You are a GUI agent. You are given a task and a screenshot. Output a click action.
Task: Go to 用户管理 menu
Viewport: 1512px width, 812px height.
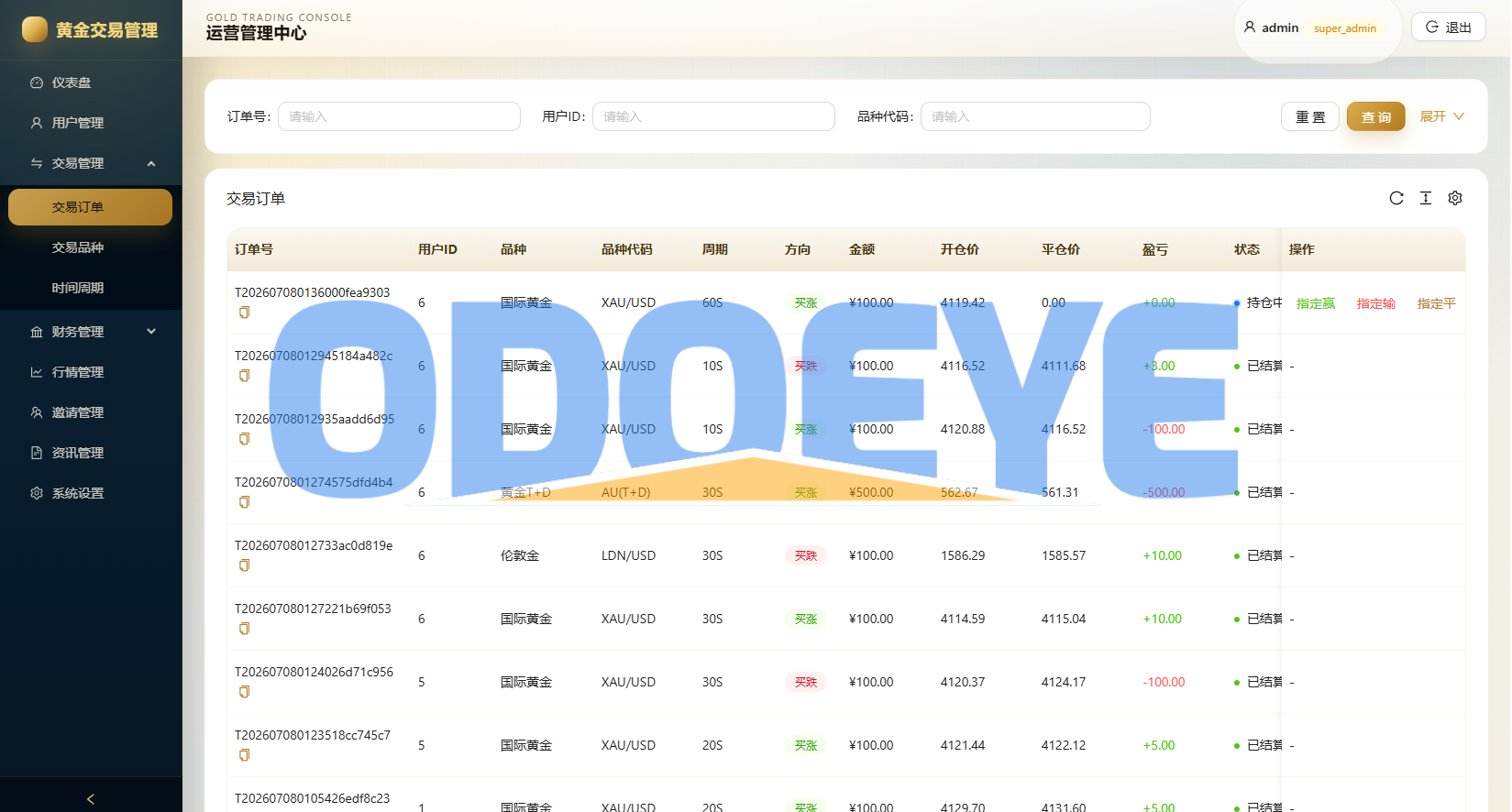91,123
